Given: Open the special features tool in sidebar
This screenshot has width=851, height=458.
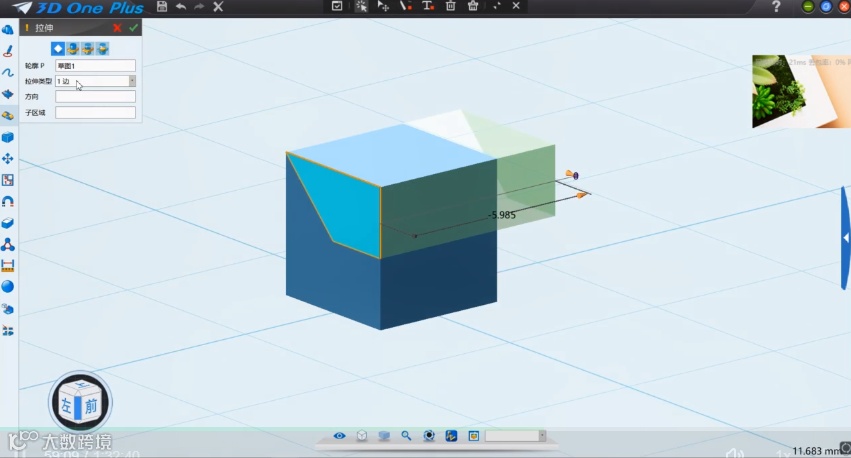Looking at the screenshot, I should click(8, 116).
